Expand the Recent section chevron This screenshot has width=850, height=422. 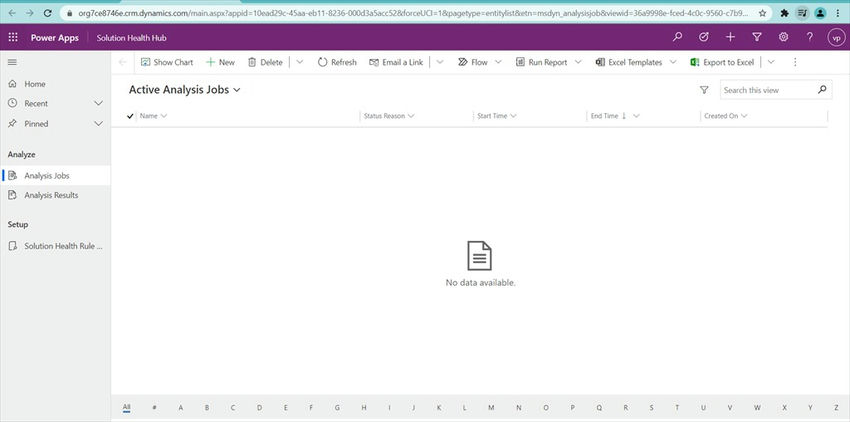tap(99, 103)
